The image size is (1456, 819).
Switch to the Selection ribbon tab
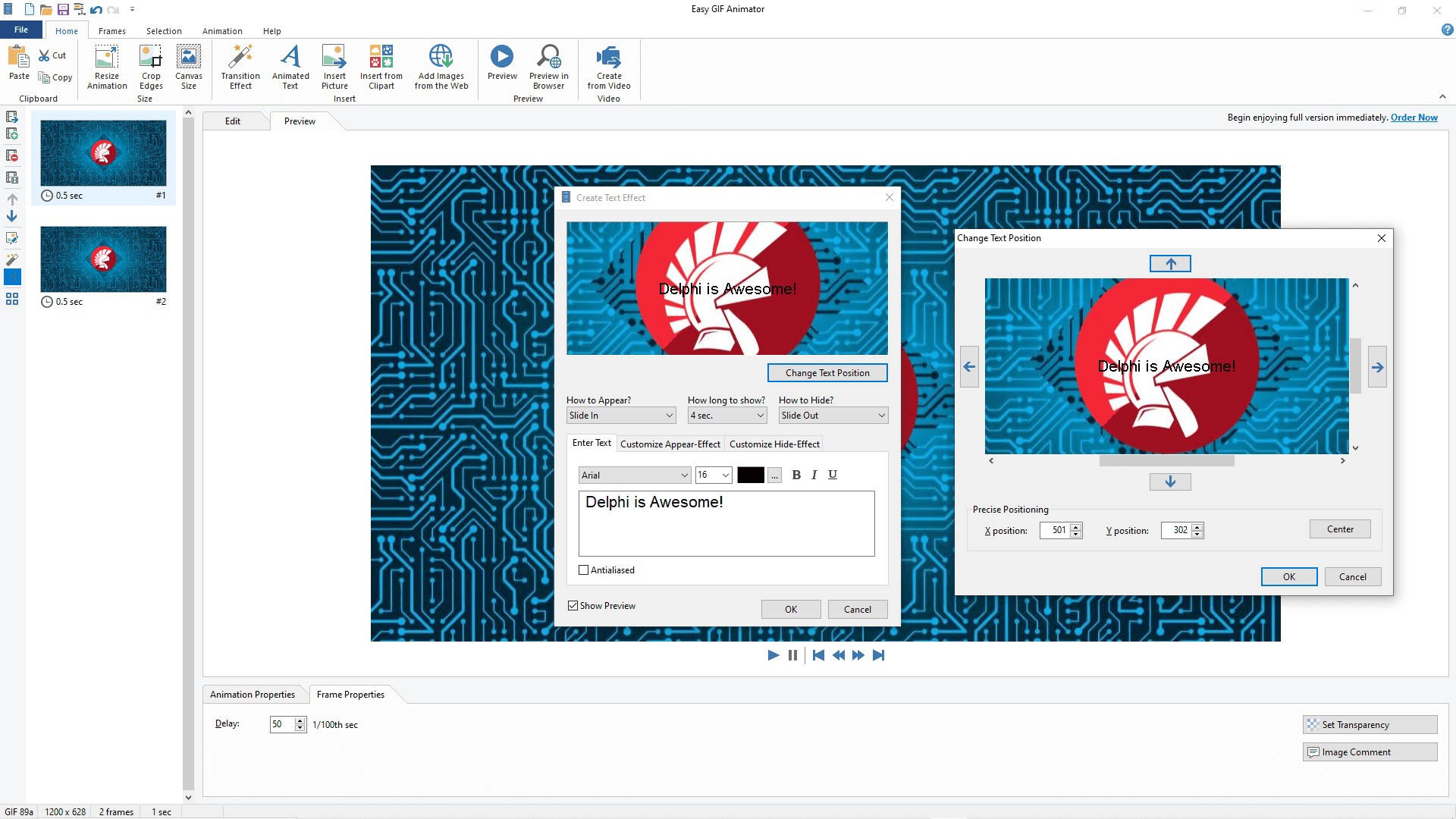[x=164, y=31]
